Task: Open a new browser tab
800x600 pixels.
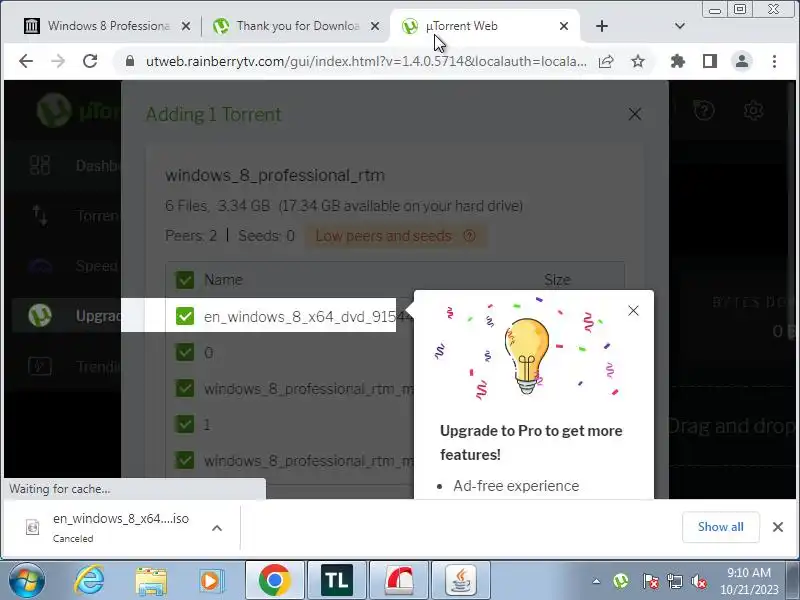Action: pos(602,26)
